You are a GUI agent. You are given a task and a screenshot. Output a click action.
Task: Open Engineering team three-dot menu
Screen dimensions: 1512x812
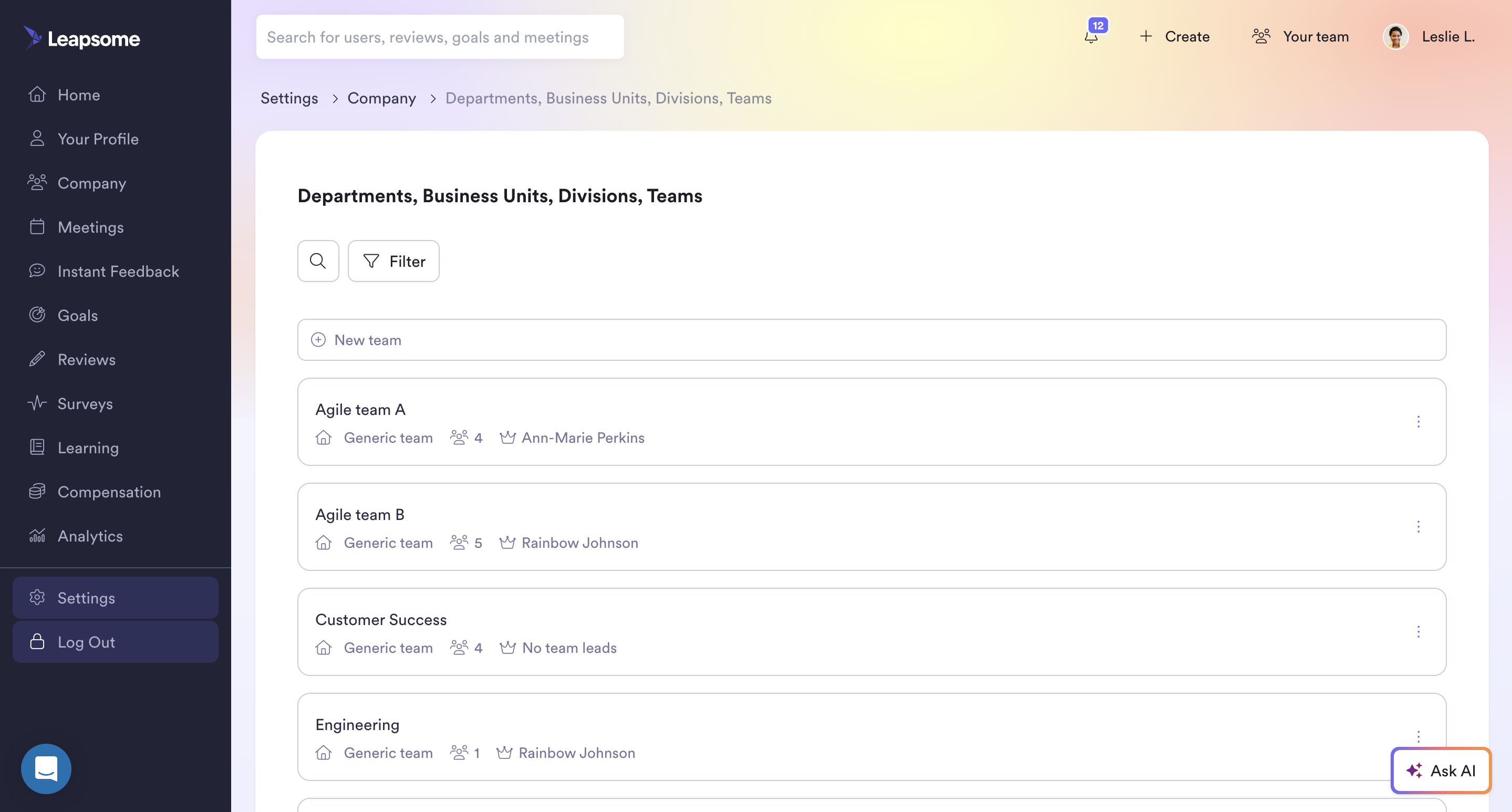point(1418,737)
